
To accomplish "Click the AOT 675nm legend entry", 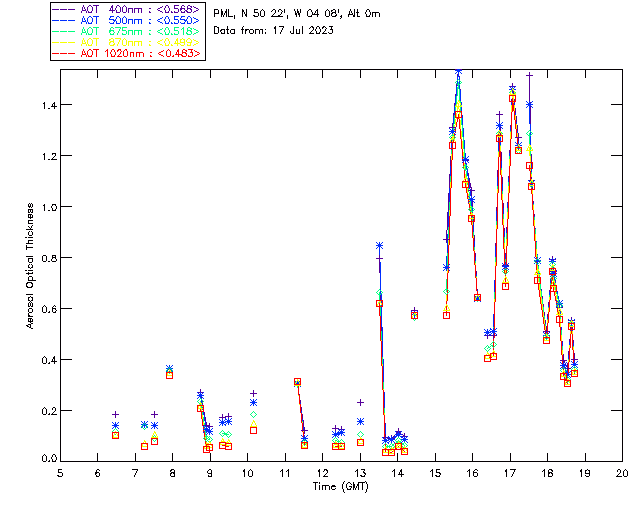I will tap(127, 31).
